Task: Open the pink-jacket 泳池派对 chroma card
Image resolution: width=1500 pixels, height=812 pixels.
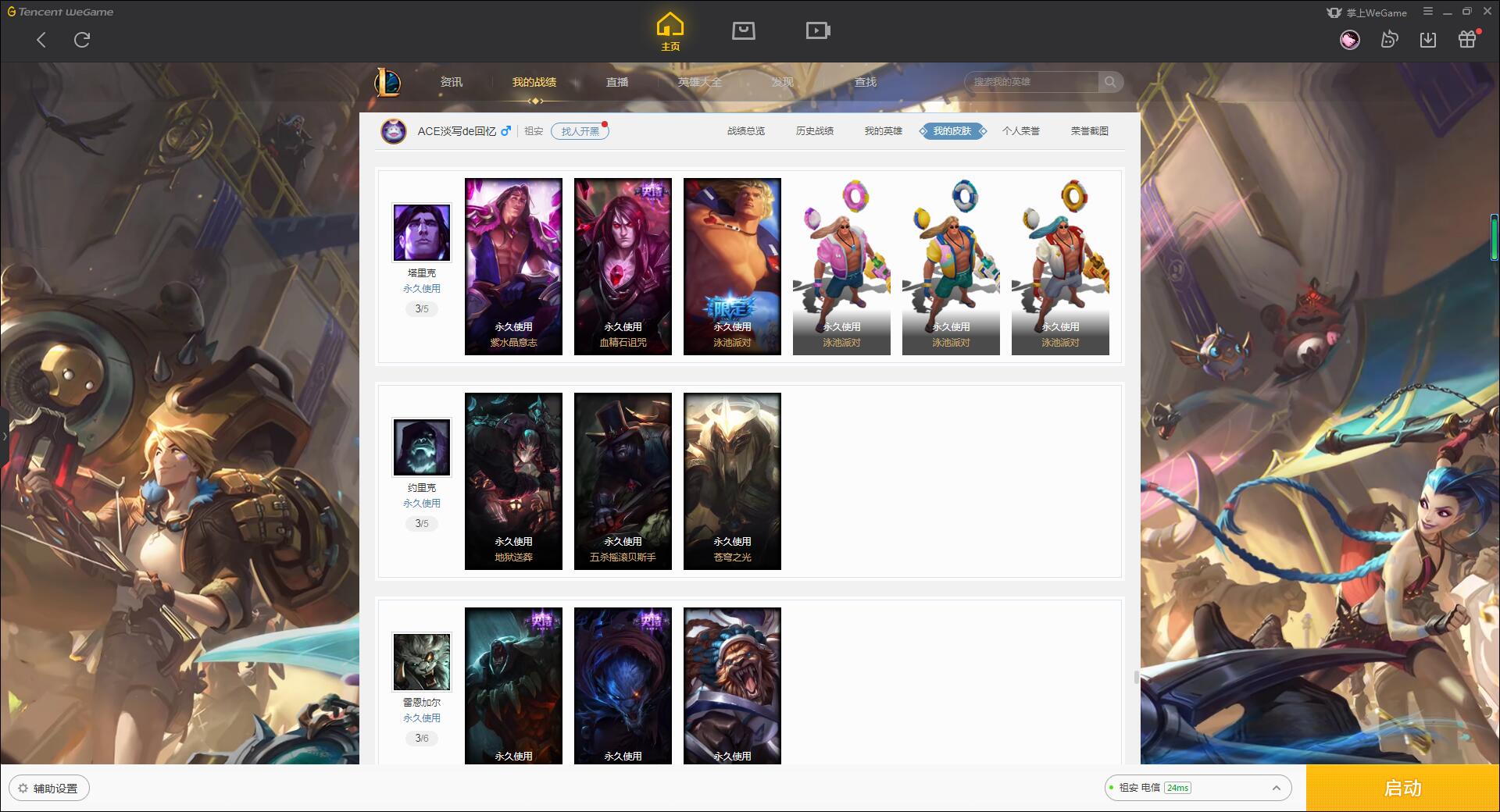Action: pyautogui.click(x=841, y=266)
